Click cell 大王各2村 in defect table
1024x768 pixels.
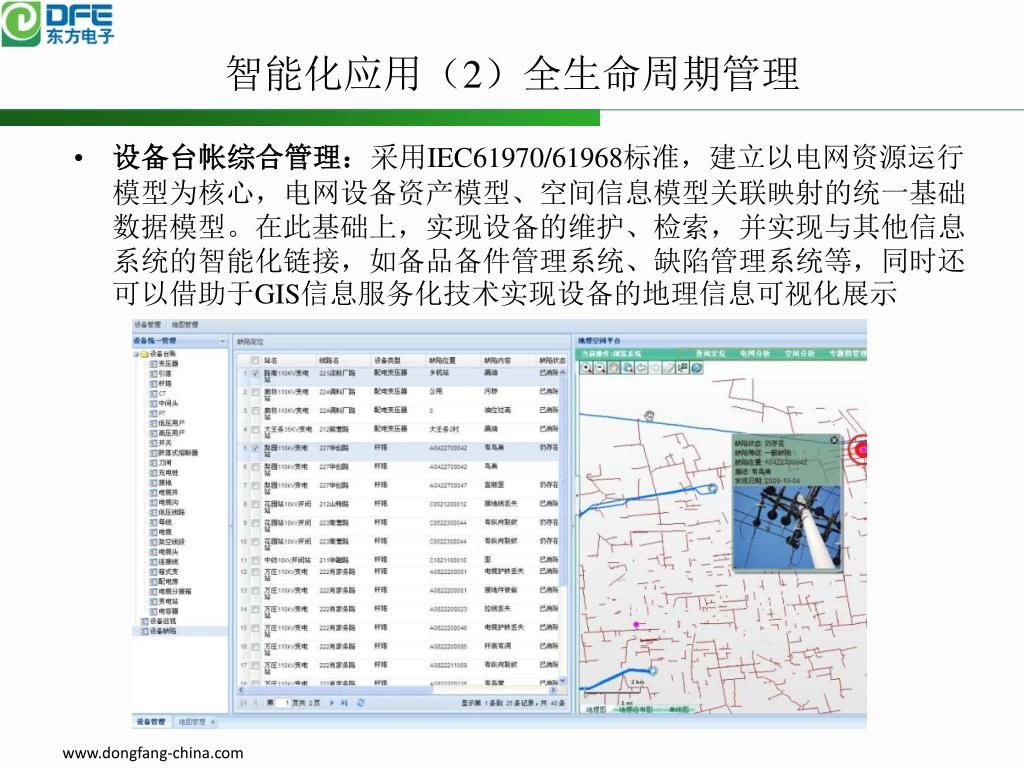(443, 429)
